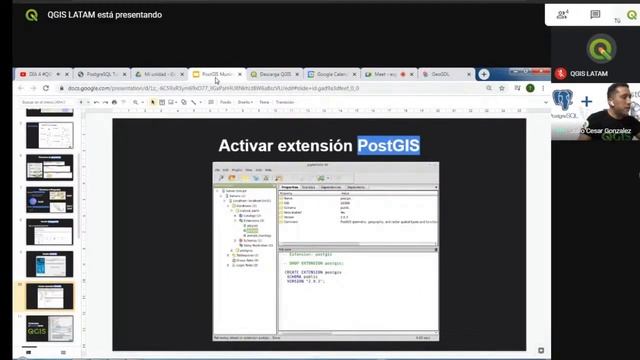Add a new slide with plus button
Screen dimensions: 640x360
click(x=81, y=102)
